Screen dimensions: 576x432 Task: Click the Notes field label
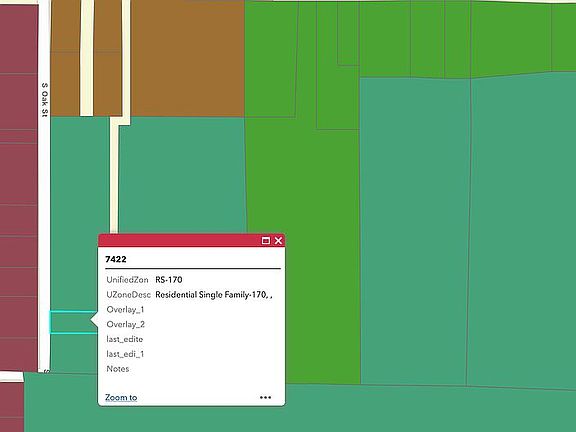tap(118, 369)
